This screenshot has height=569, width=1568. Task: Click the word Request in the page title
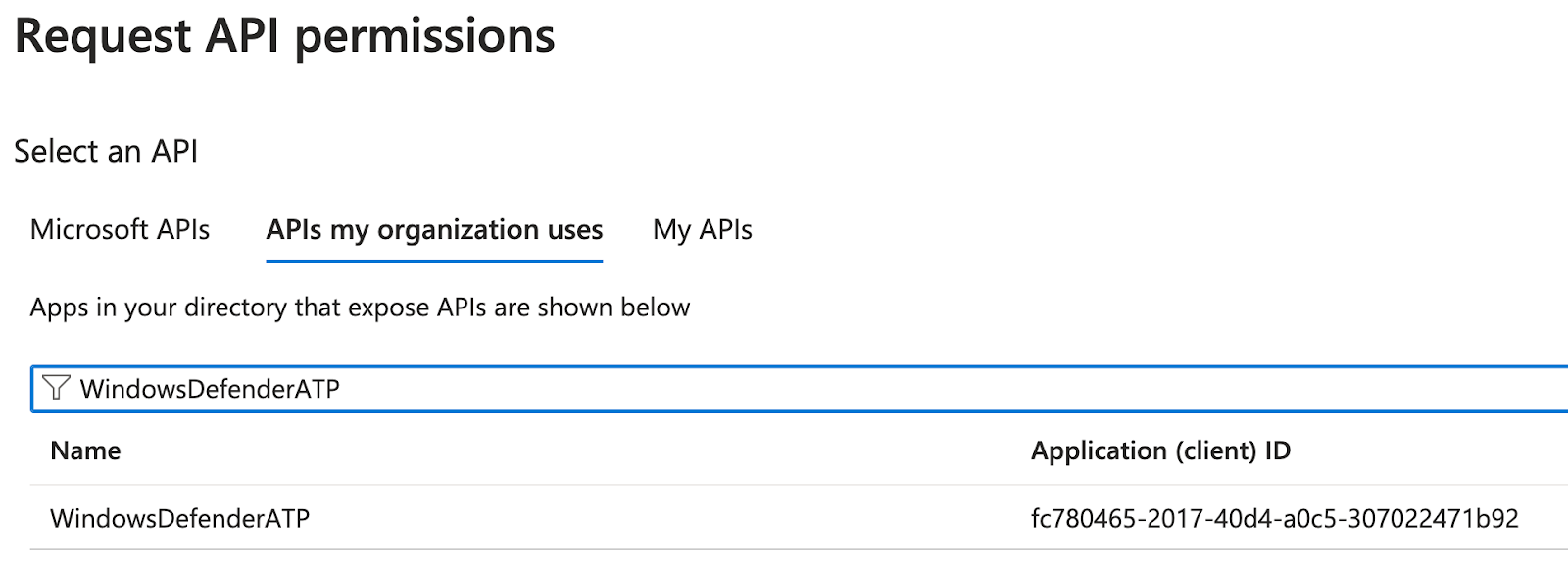pyautogui.click(x=103, y=37)
